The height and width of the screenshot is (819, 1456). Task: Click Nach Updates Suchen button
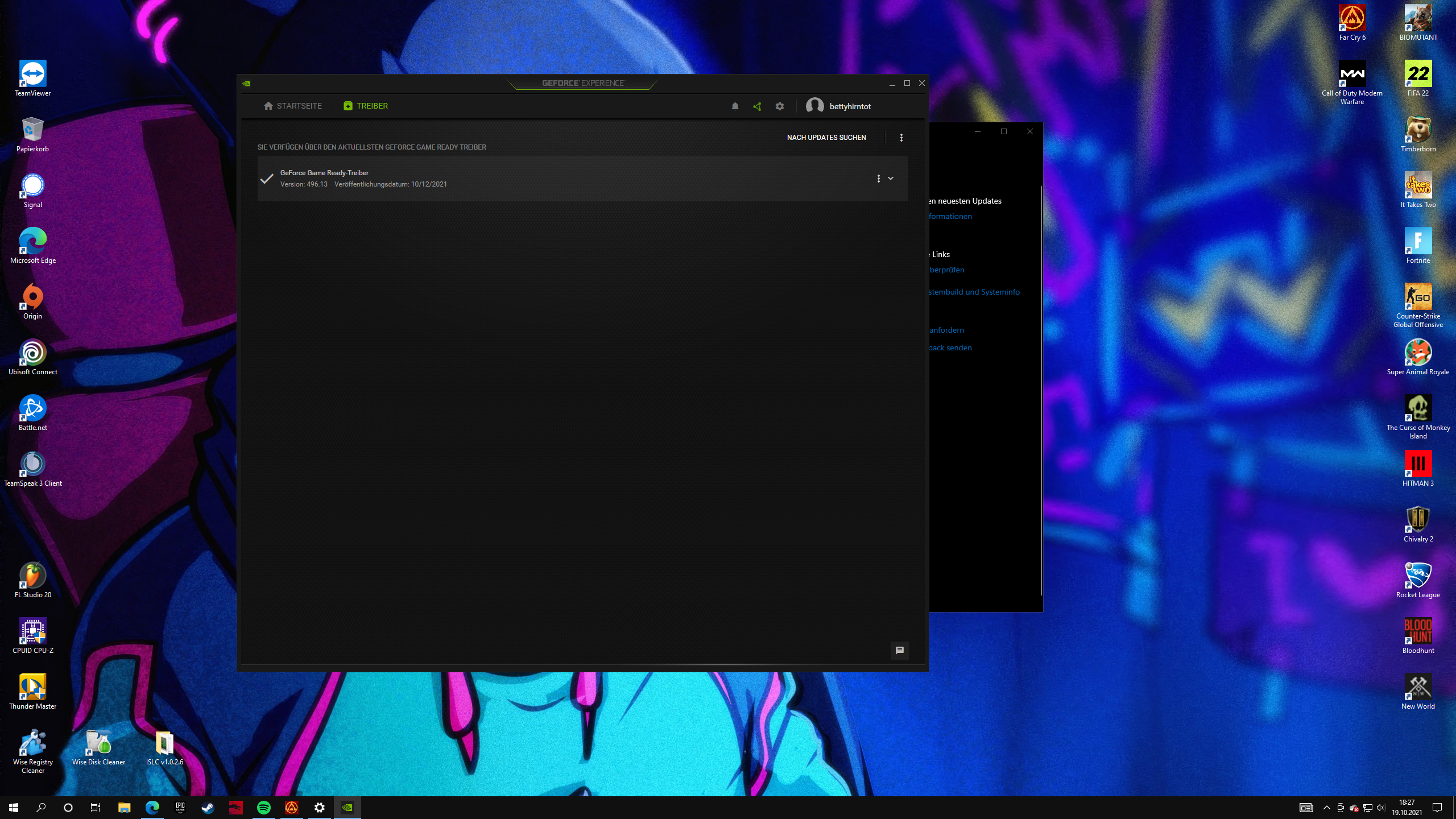826,138
